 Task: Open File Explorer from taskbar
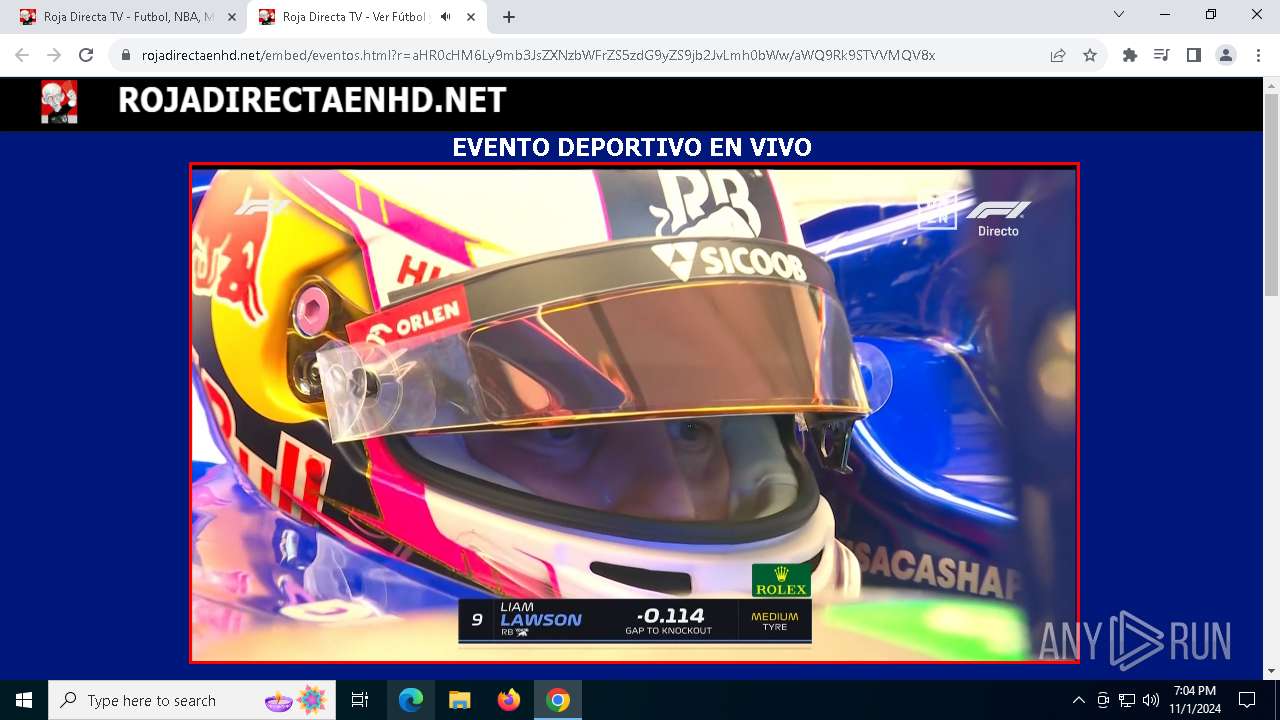(460, 700)
